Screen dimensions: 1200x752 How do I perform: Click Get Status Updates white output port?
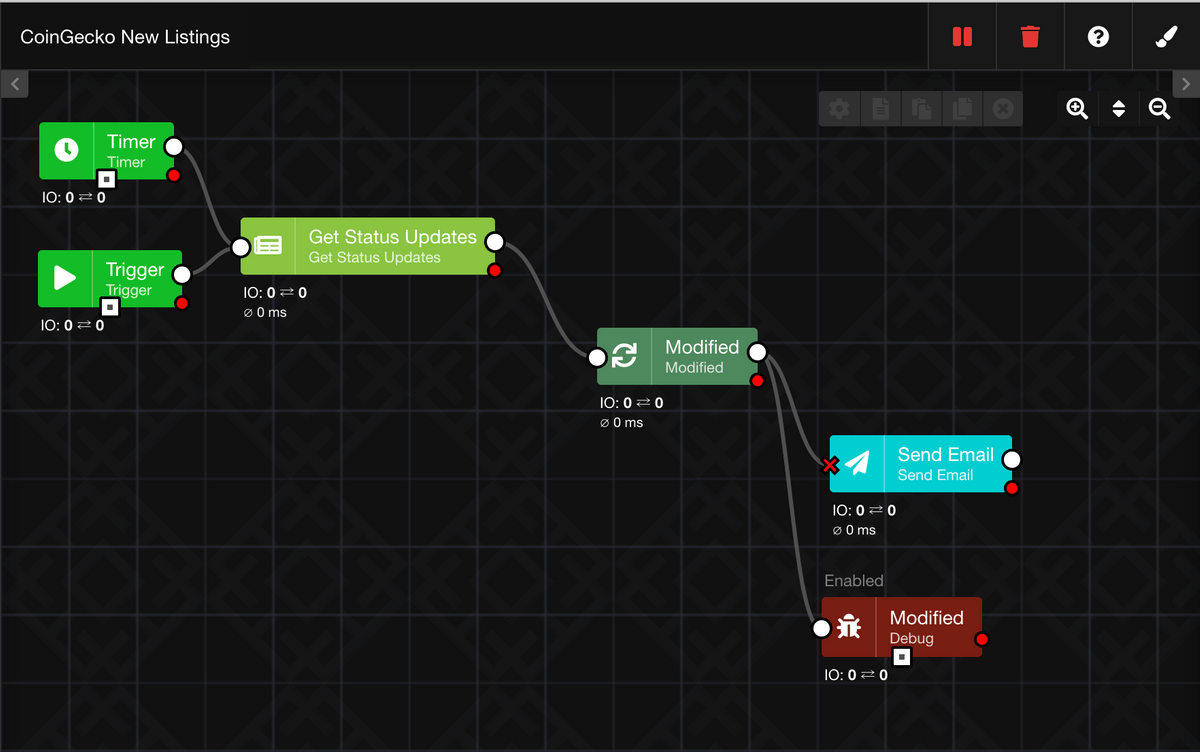(494, 241)
